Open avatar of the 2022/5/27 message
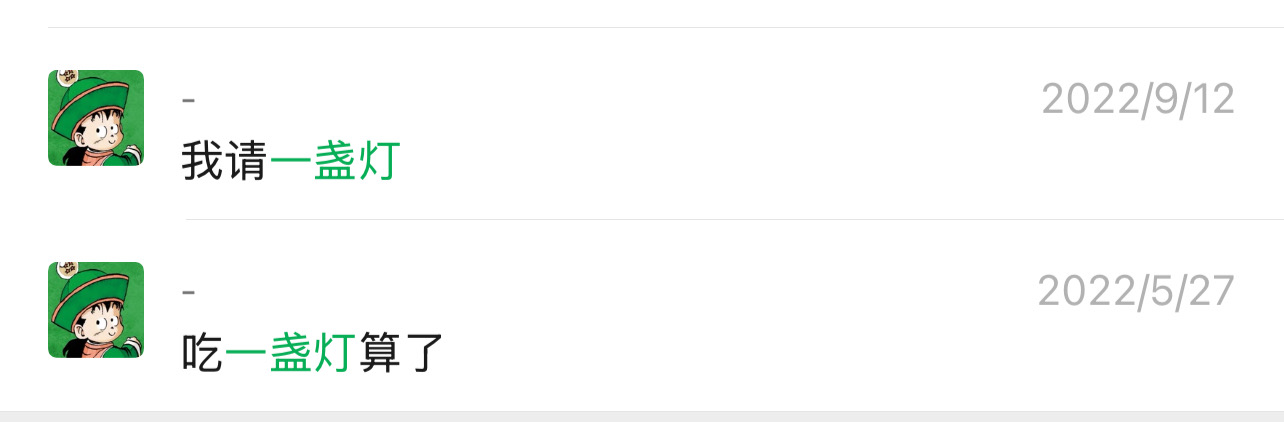The height and width of the screenshot is (422, 1284). click(96, 310)
